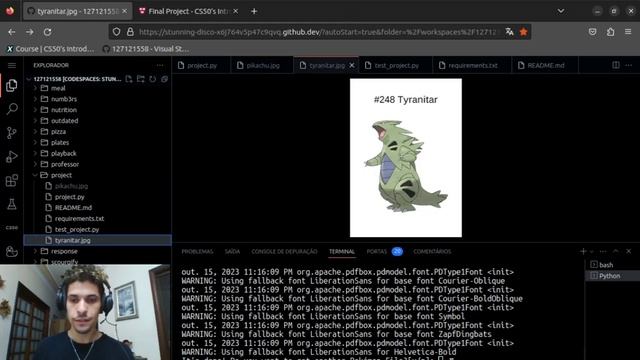Open the COMENTÁRIOS panel tab

(x=432, y=252)
